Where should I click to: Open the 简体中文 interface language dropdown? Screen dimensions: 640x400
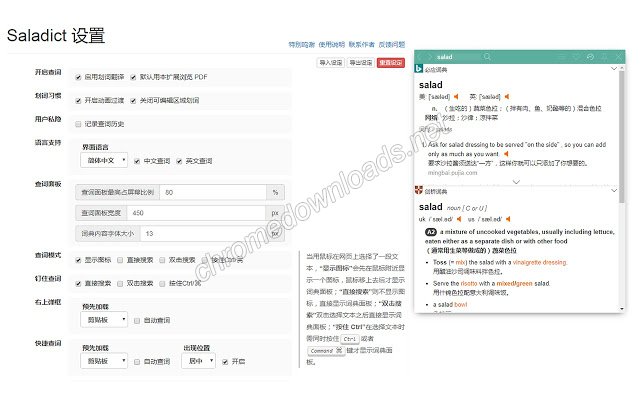tap(104, 160)
